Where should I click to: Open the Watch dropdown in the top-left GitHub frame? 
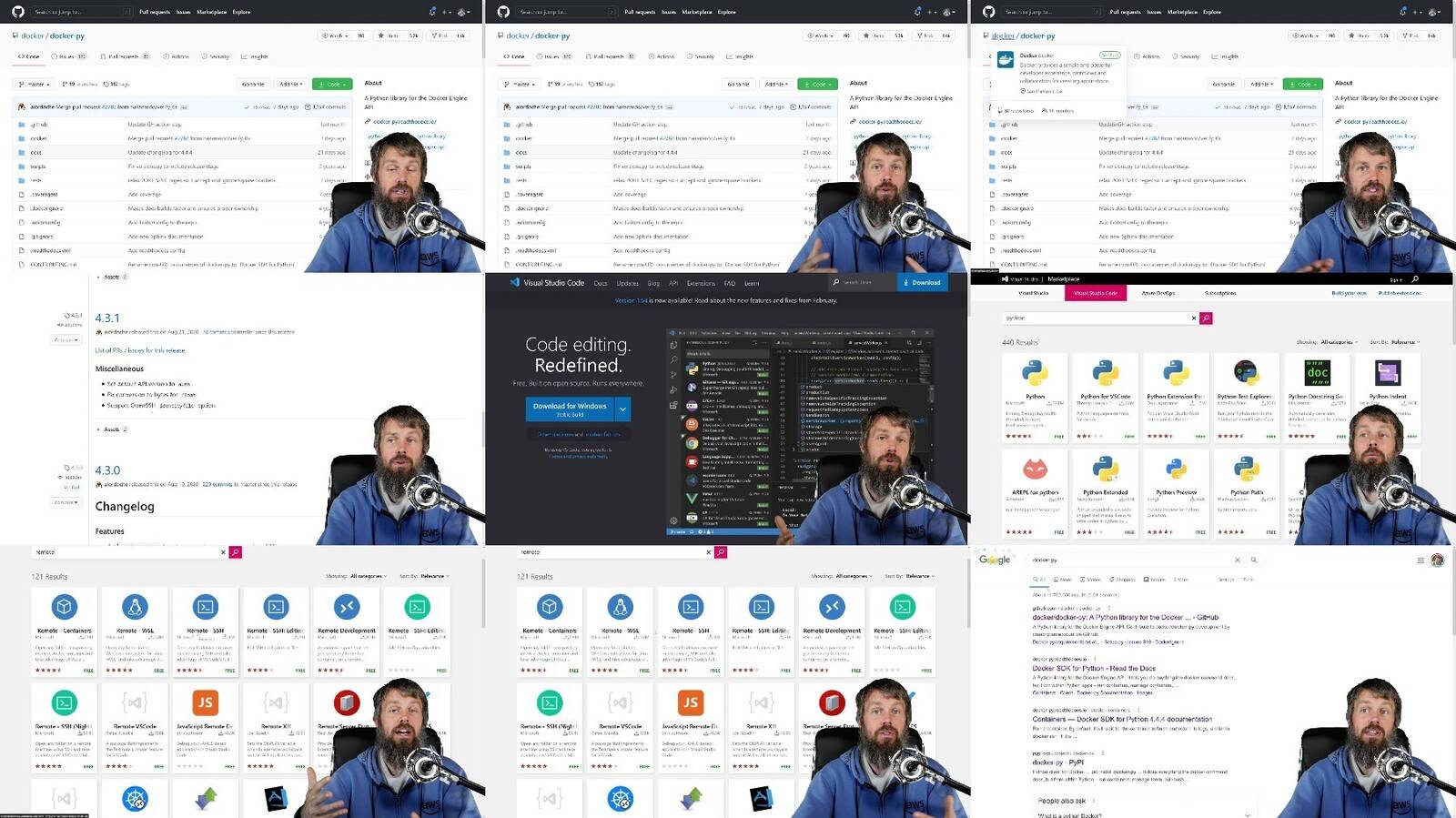click(x=333, y=35)
